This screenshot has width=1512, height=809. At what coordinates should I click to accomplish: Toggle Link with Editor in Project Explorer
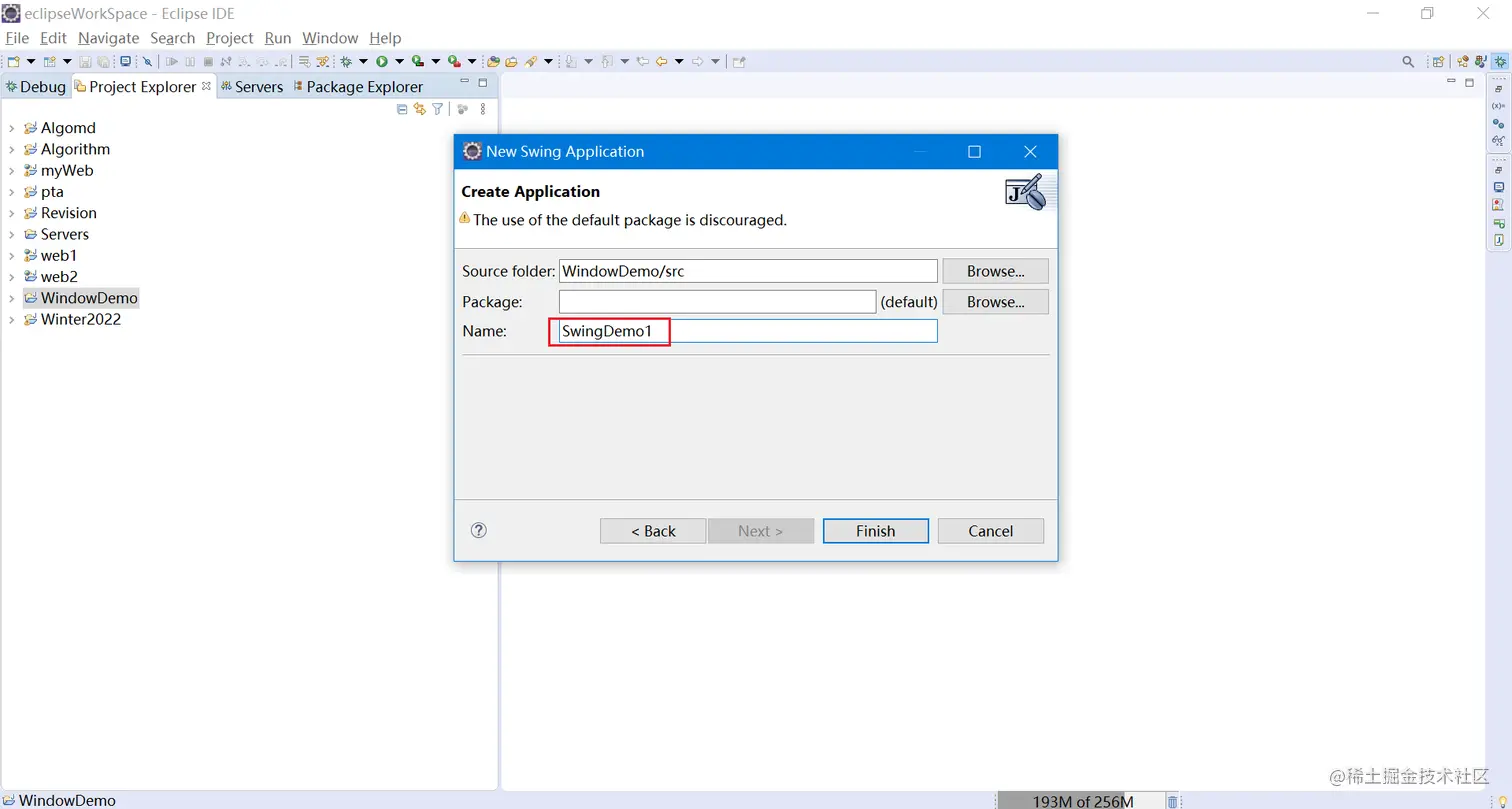[419, 109]
